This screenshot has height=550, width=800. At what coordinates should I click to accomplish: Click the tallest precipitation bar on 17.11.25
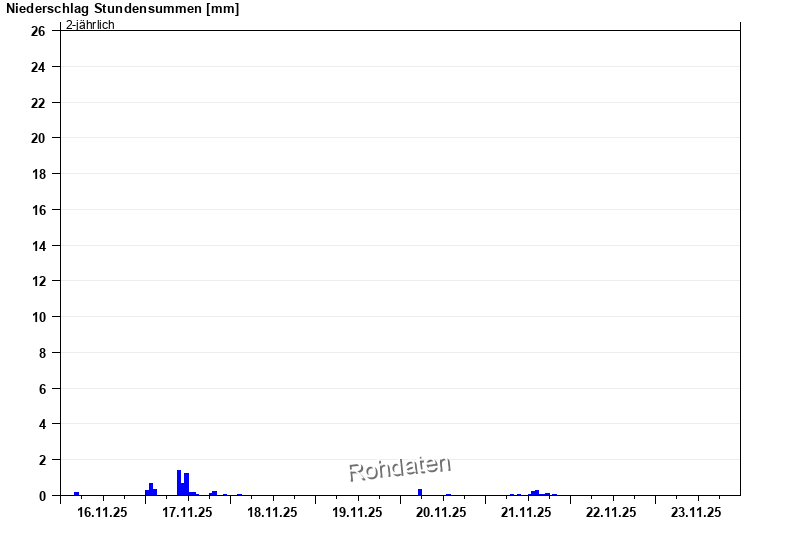[x=179, y=483]
